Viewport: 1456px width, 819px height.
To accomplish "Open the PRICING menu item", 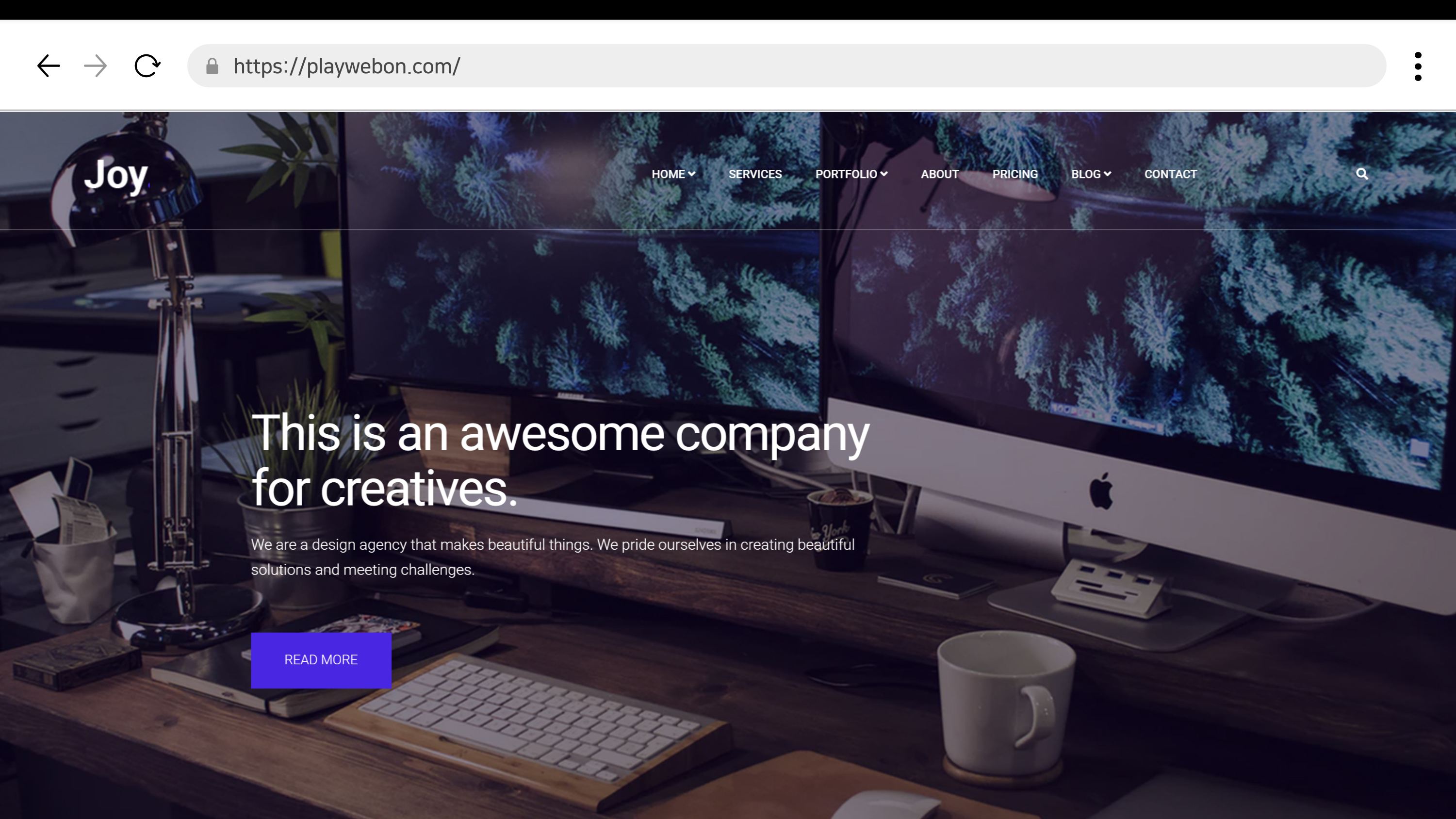I will 1014,174.
